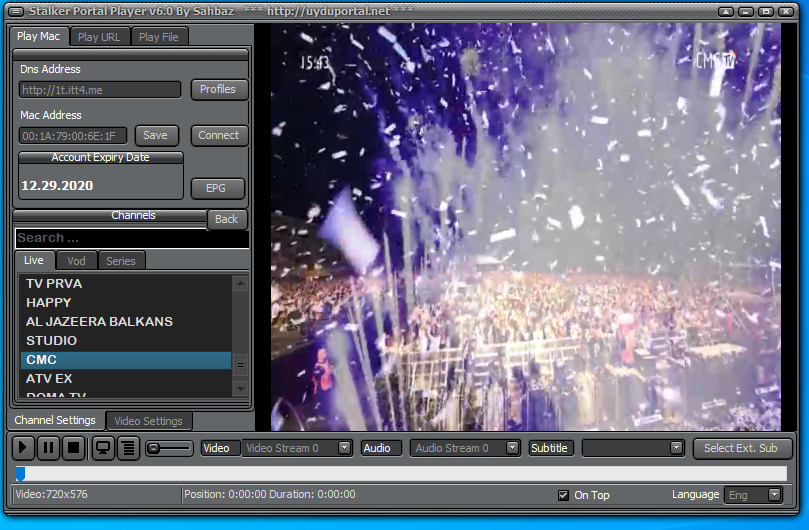Image resolution: width=809 pixels, height=530 pixels.
Task: Stop the video playback
Action: [73, 447]
